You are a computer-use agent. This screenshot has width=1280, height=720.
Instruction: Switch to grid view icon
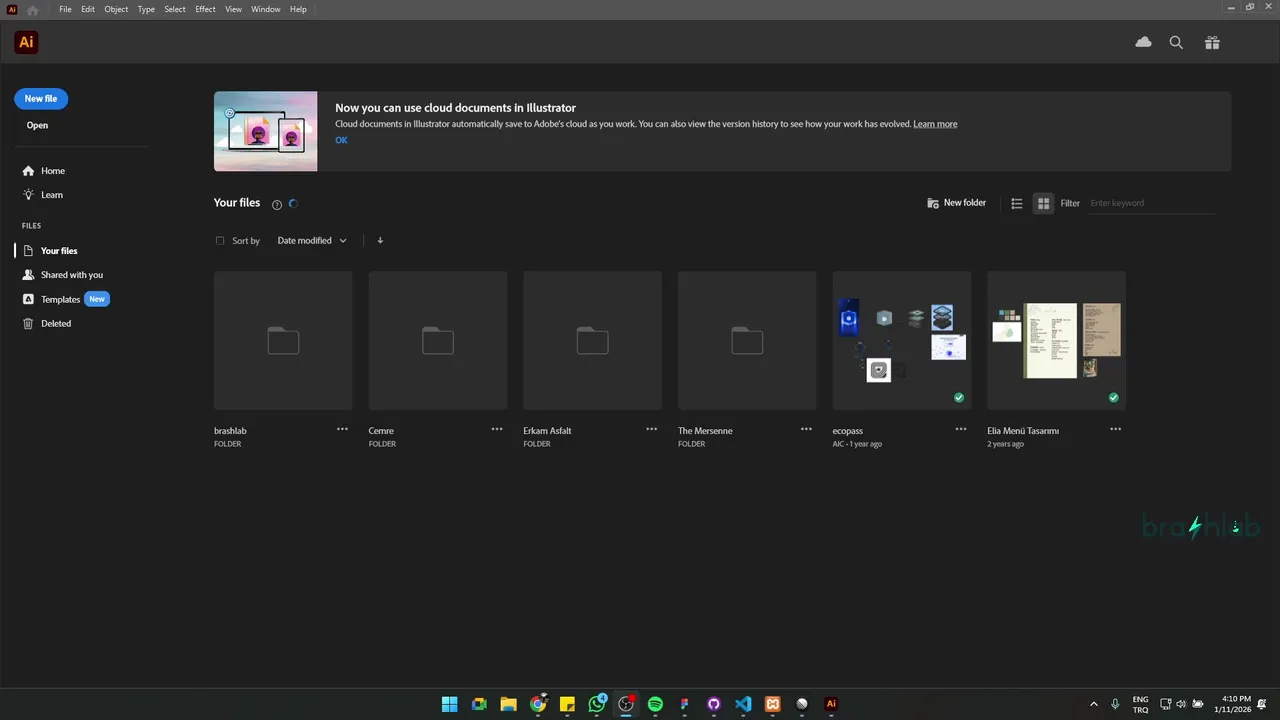point(1043,203)
